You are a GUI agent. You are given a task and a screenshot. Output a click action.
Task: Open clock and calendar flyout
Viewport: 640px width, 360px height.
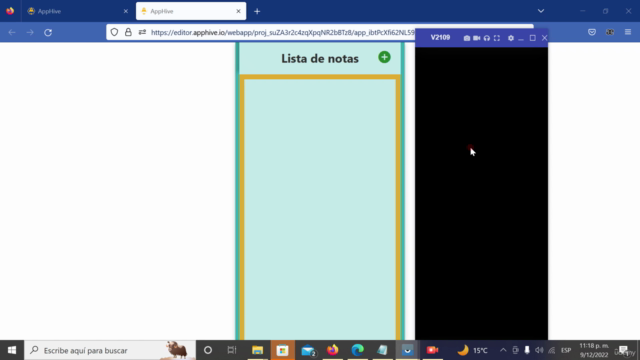pyautogui.click(x=594, y=350)
